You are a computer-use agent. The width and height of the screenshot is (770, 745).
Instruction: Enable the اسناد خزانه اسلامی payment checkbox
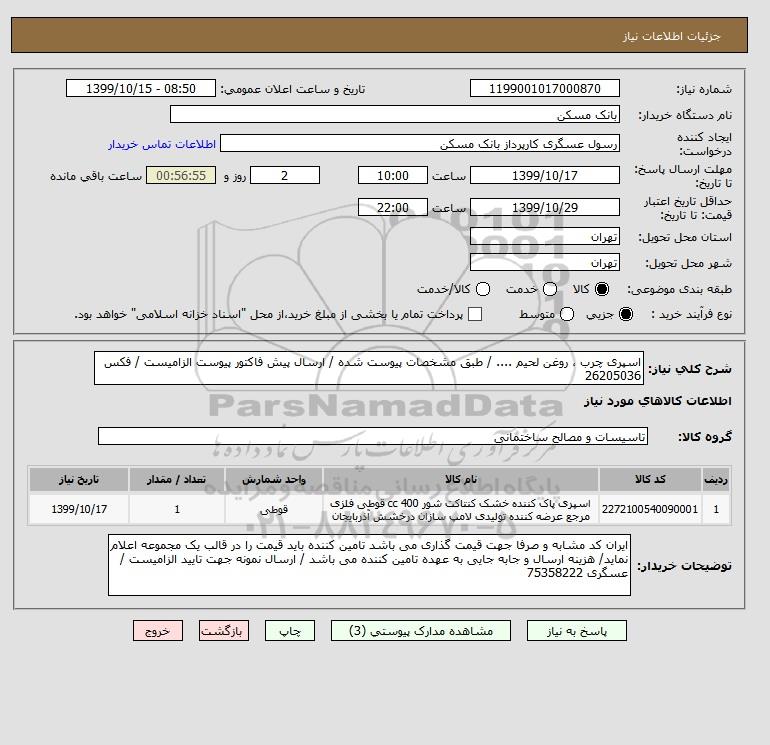coord(475,314)
